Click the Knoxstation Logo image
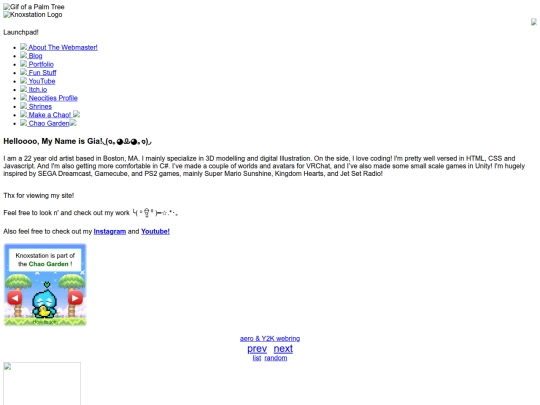540x405 pixels. pos(33,15)
